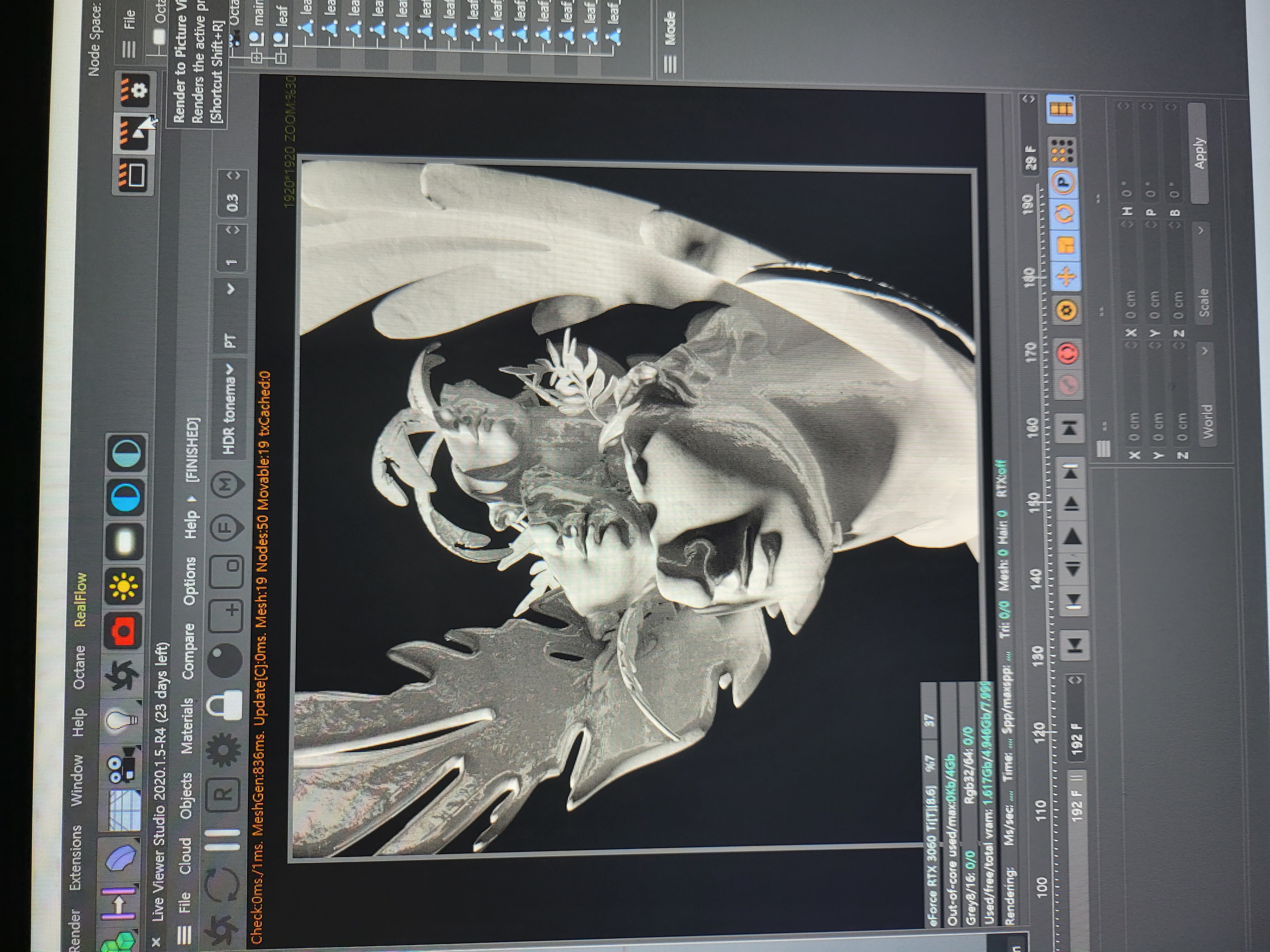Click the Render View icon

coord(133,175)
